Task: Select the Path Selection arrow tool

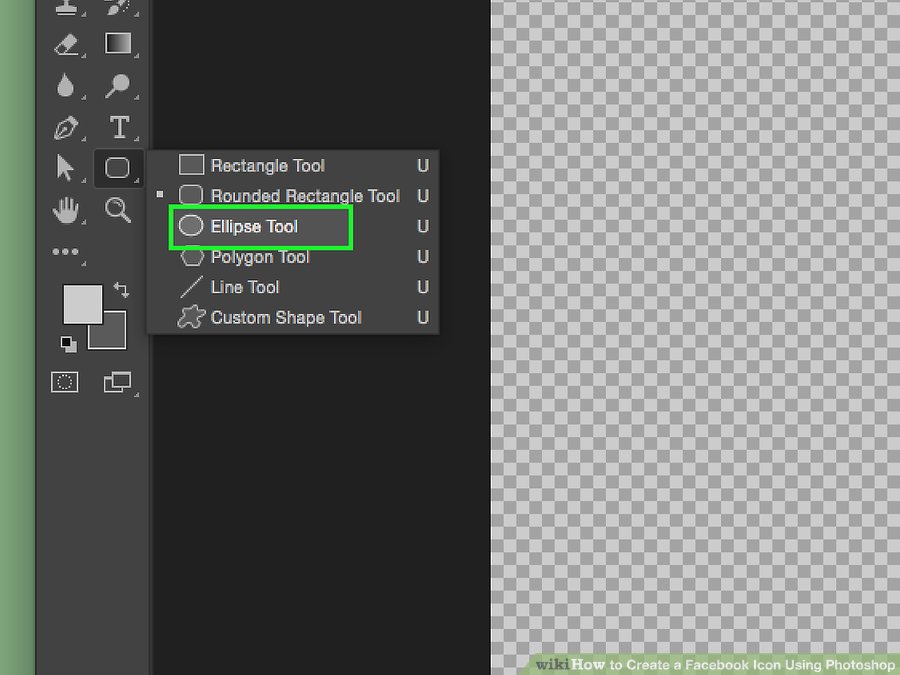Action: pyautogui.click(x=65, y=168)
